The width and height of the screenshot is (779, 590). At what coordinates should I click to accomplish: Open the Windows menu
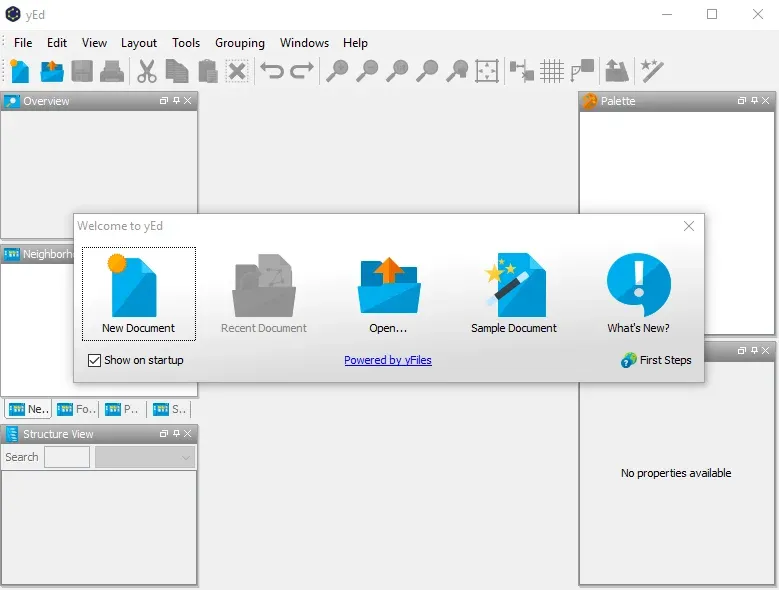(304, 43)
